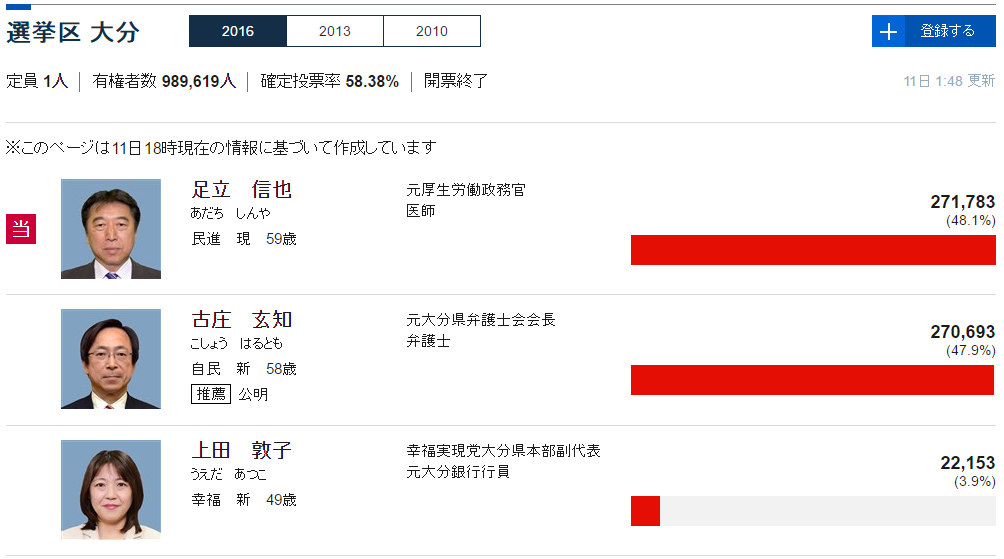This screenshot has width=1004, height=559.
Task: Click reading こしょう はるとも
Action: click(236, 344)
